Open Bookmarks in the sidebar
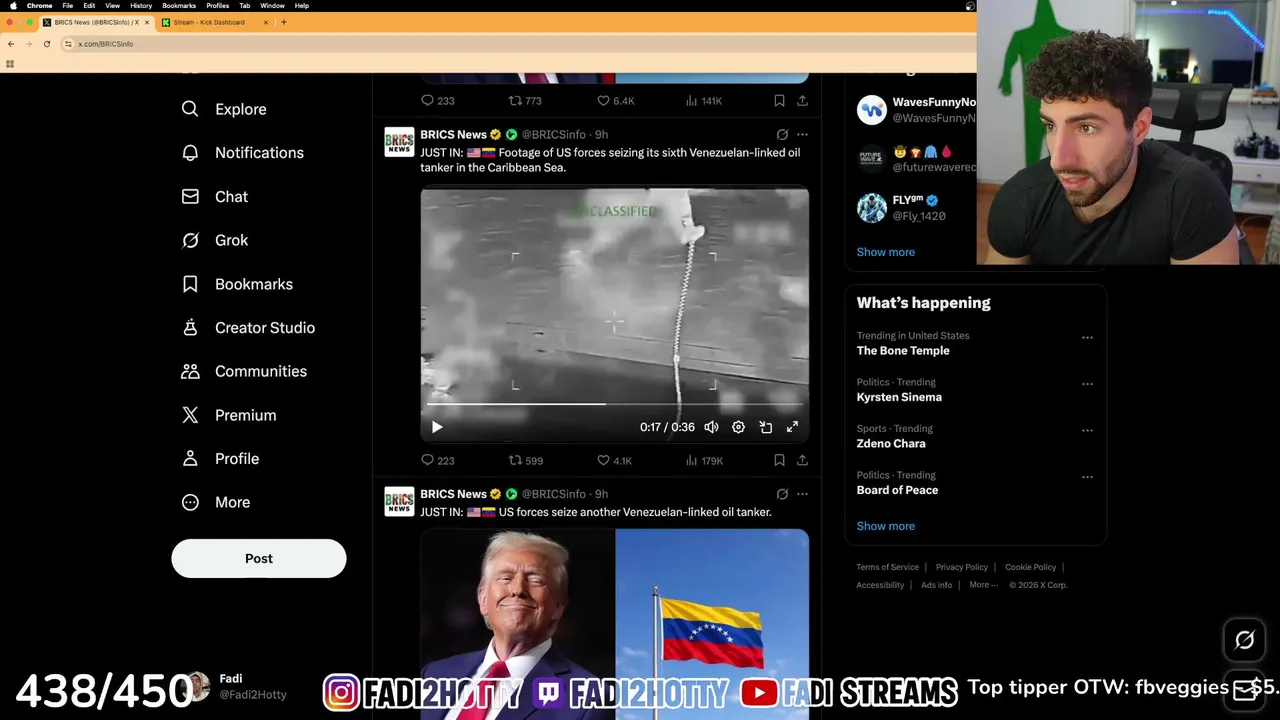Viewport: 1280px width, 720px height. coord(237,284)
